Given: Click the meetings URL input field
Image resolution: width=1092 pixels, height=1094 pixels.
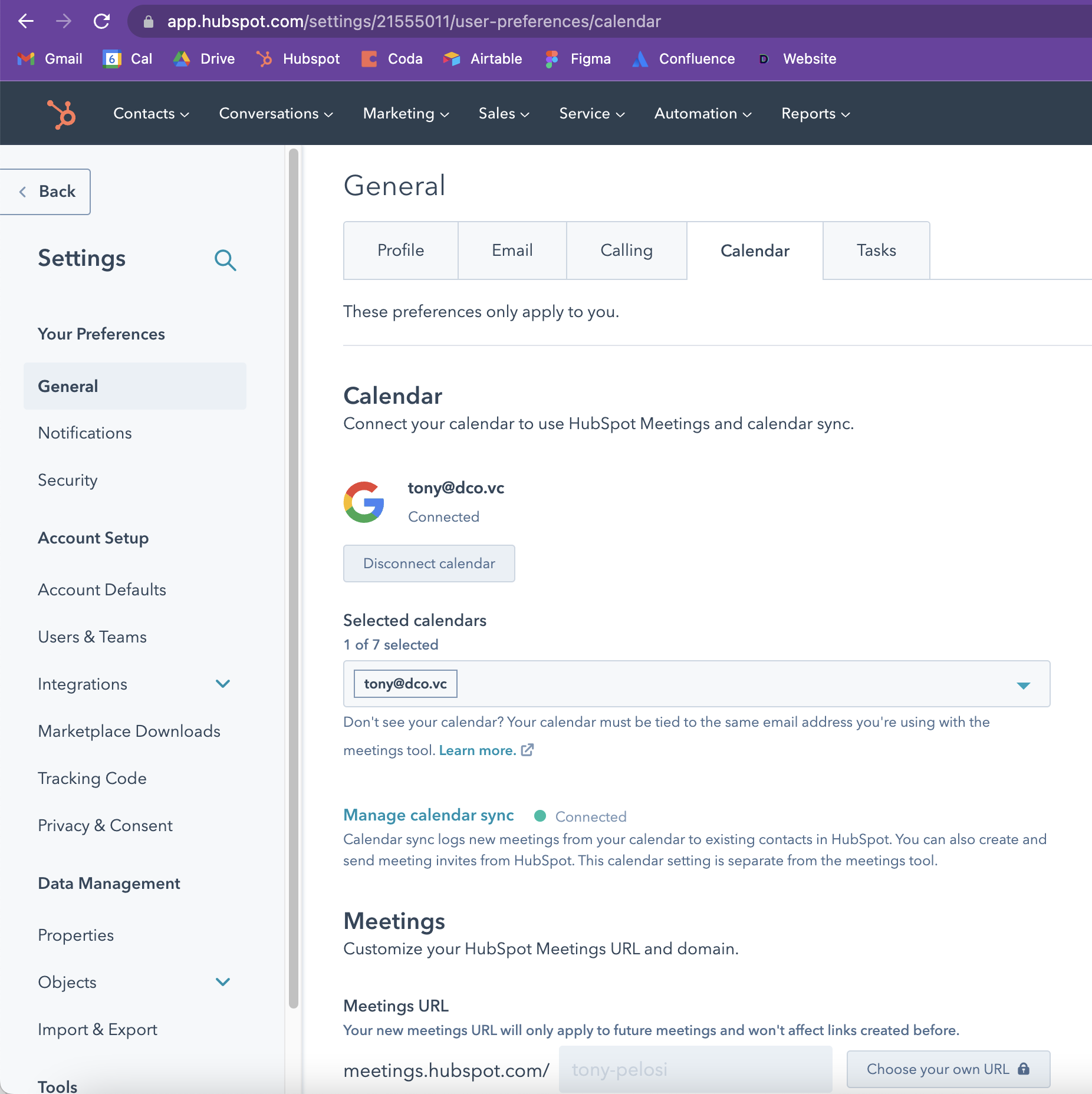Looking at the screenshot, I should (696, 1069).
